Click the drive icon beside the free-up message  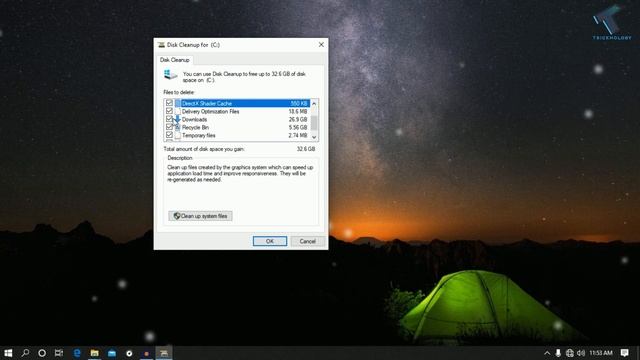(170, 75)
